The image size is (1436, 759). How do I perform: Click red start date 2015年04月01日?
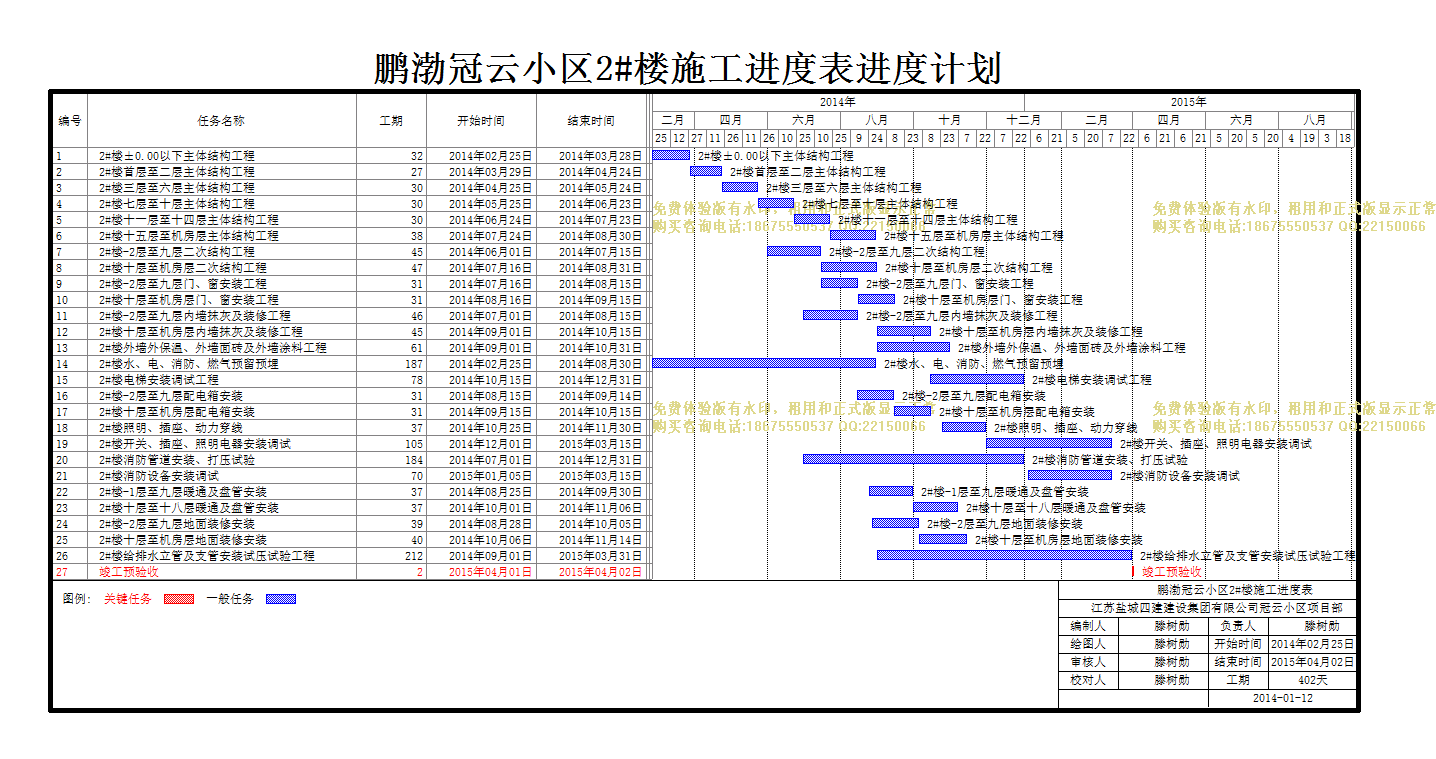coord(490,572)
